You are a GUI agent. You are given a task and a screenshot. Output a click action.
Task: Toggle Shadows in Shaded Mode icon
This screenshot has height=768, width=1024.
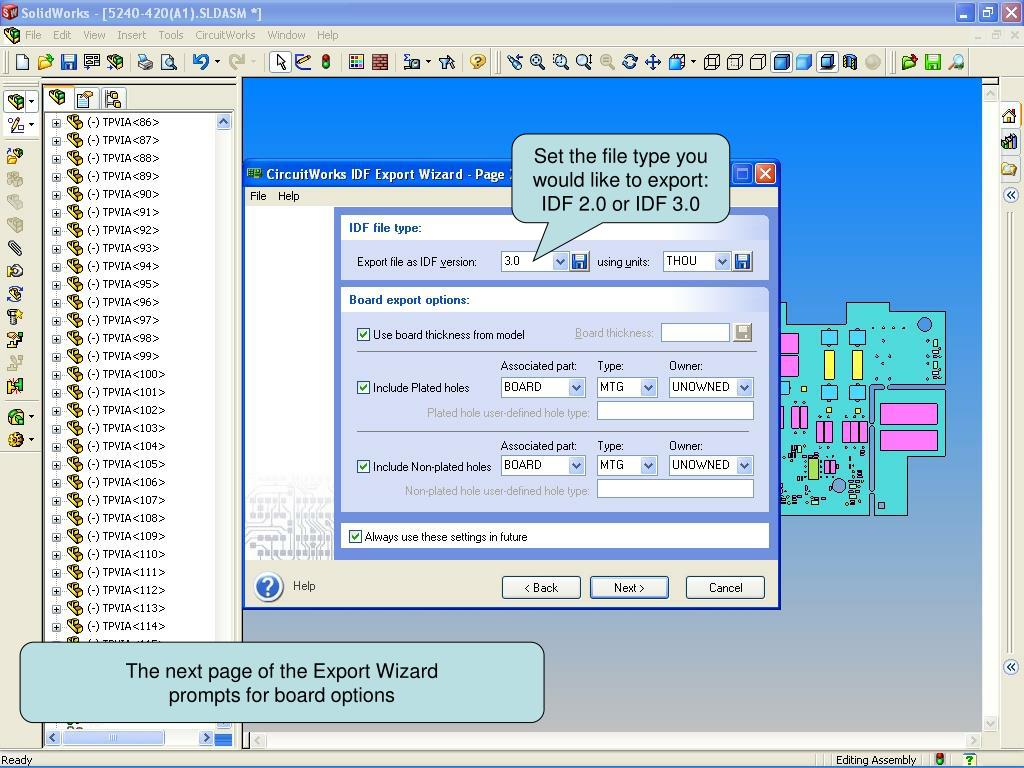[827, 62]
